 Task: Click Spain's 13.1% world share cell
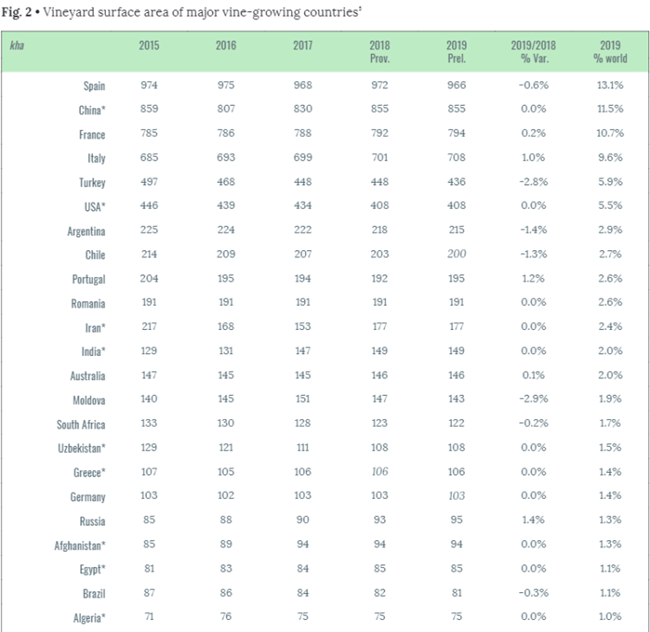609,86
